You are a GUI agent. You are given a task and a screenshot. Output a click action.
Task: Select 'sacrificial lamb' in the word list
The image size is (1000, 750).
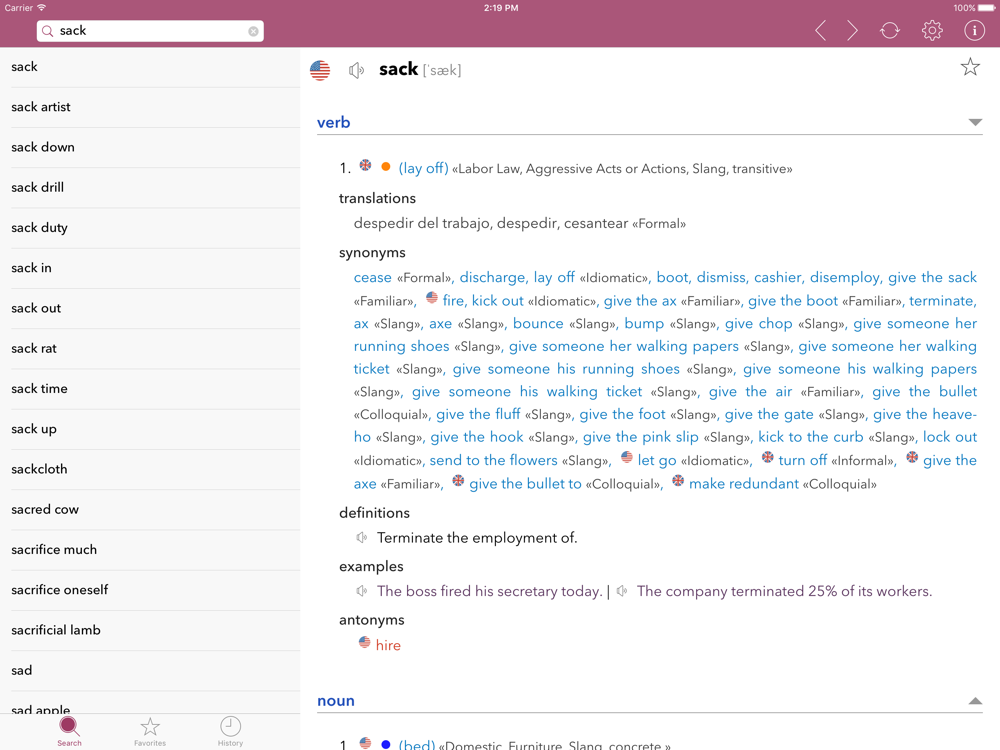click(150, 630)
